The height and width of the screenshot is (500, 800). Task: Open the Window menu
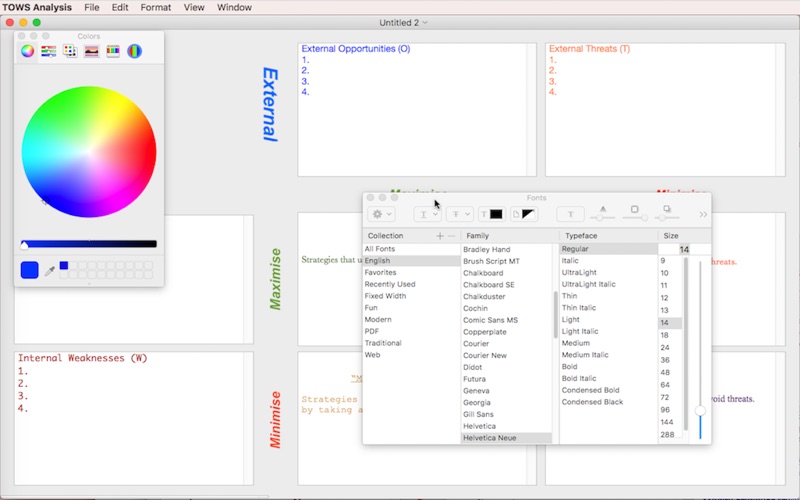tap(234, 7)
